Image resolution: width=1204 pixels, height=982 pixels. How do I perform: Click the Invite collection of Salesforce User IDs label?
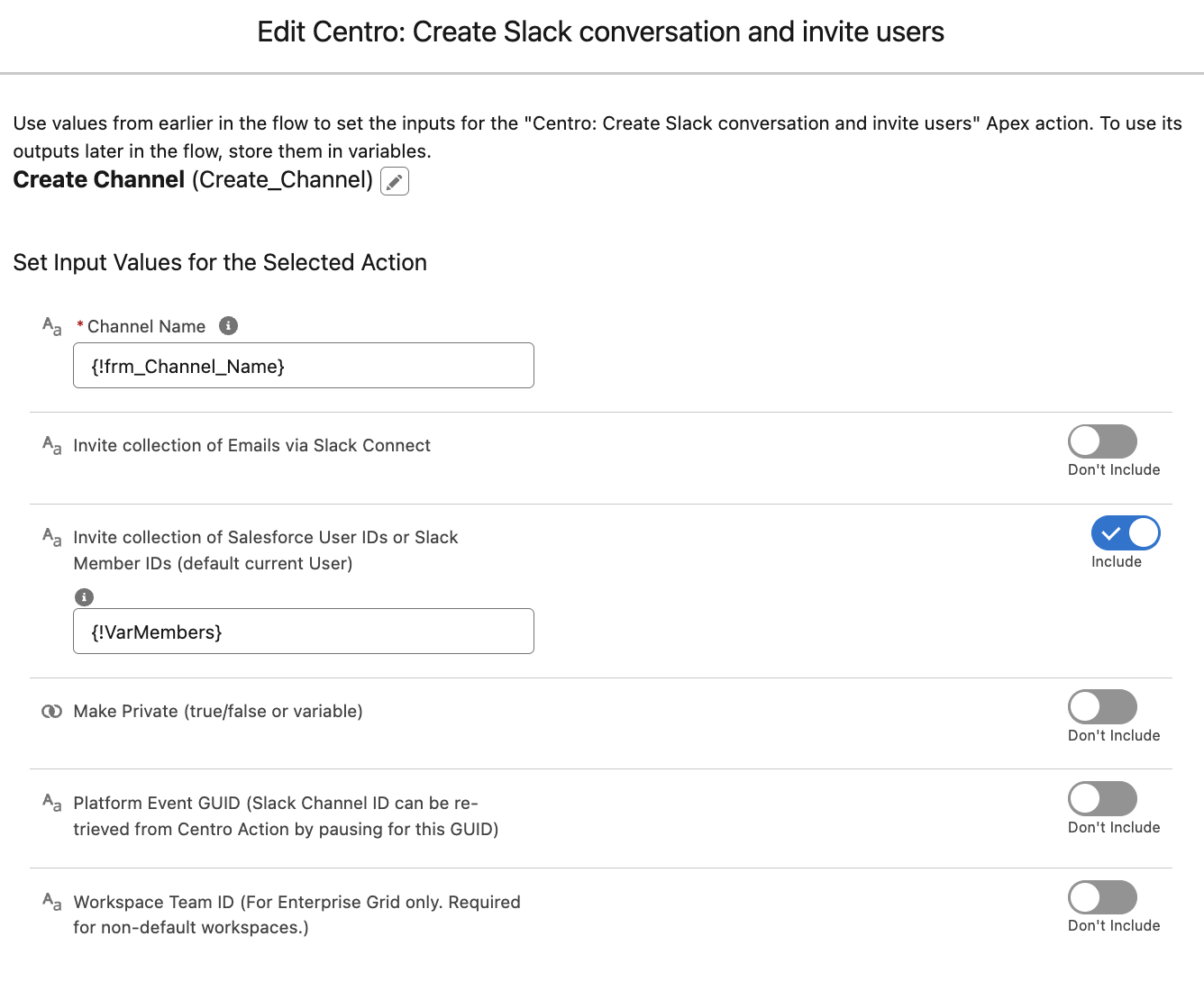coord(266,550)
